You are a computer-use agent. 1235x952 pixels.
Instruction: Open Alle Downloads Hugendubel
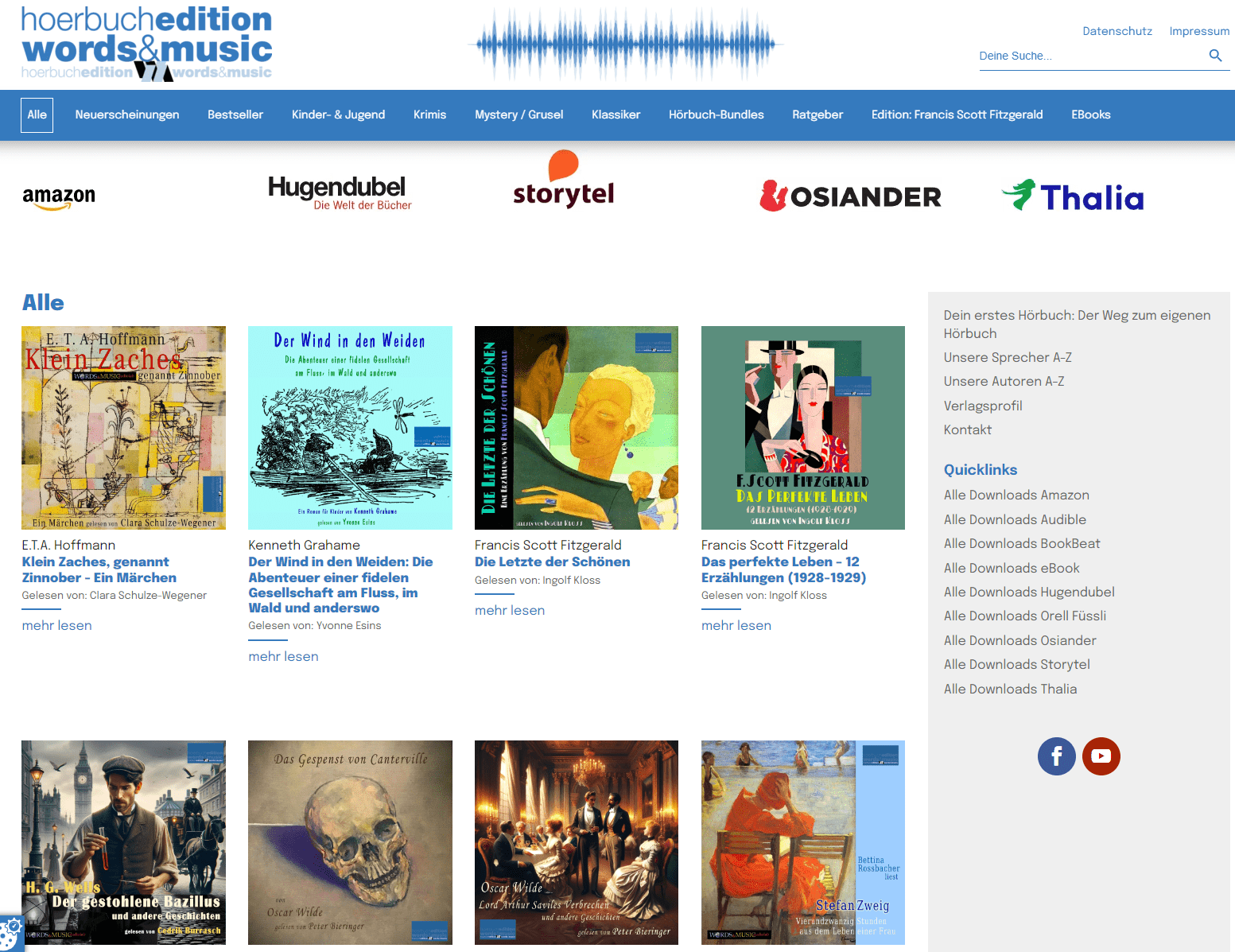click(x=1029, y=592)
